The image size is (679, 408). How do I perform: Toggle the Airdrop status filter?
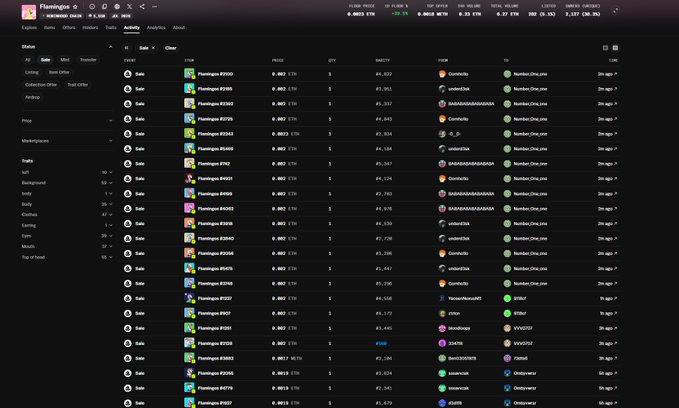(32, 97)
